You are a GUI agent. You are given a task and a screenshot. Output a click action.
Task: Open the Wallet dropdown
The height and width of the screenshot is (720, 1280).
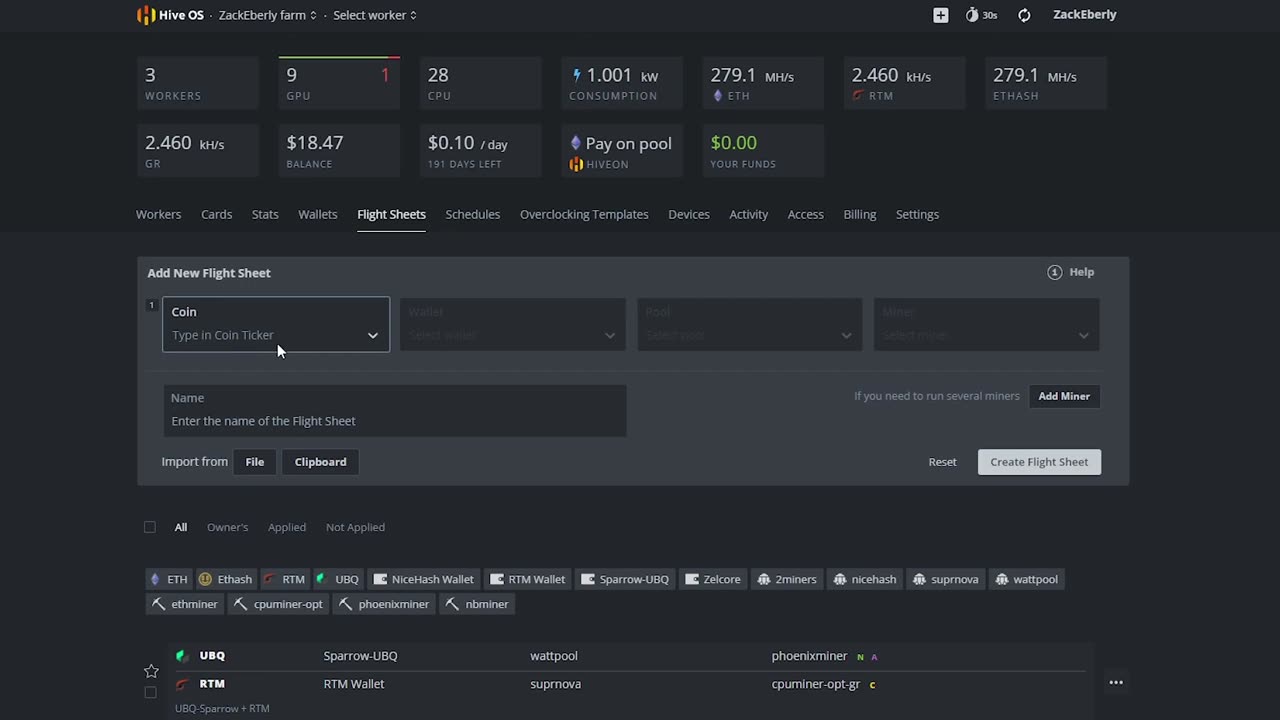(x=512, y=324)
